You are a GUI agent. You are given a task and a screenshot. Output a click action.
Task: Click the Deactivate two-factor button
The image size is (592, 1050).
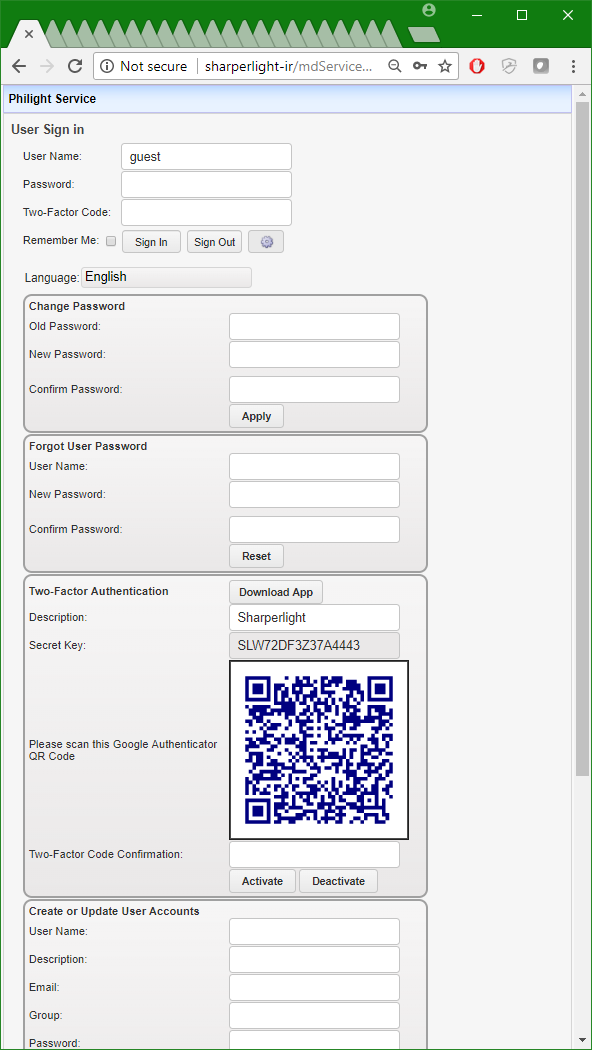click(338, 881)
